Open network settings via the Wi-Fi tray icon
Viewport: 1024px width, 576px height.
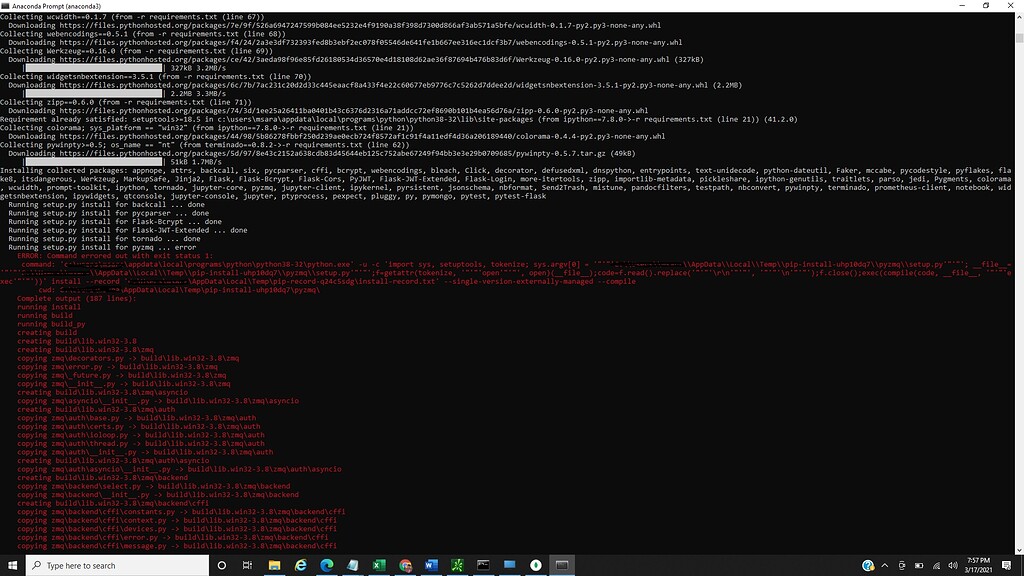point(937,565)
